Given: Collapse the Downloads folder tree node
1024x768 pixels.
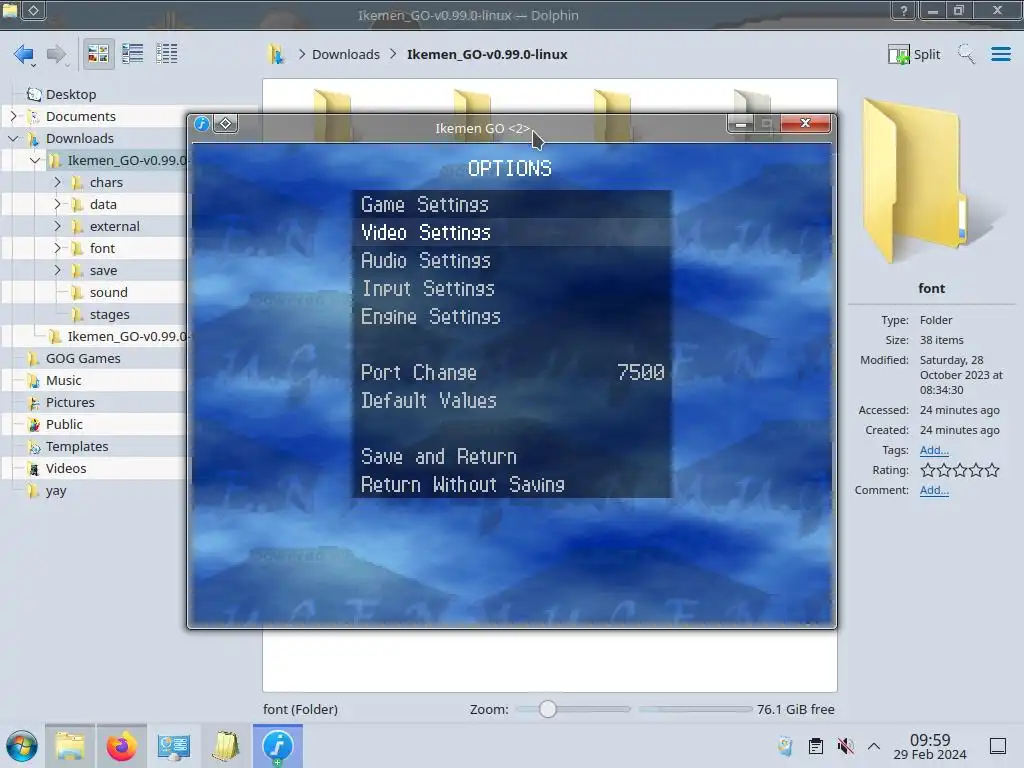Looking at the screenshot, I should click(13, 138).
